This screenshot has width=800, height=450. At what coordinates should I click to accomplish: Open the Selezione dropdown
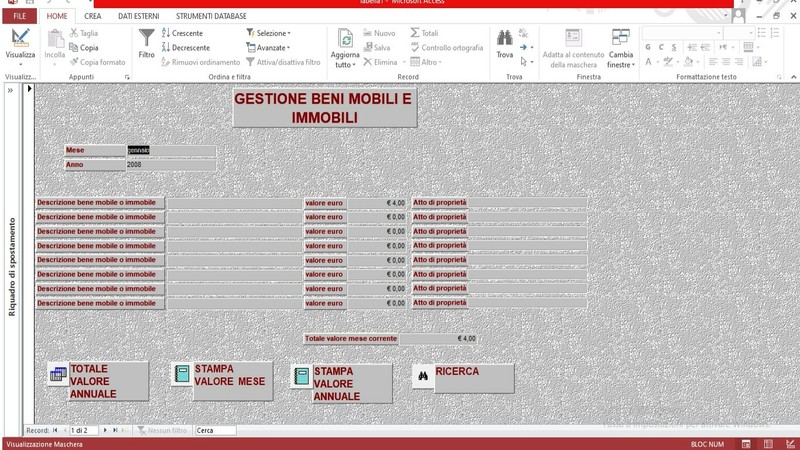click(x=268, y=33)
